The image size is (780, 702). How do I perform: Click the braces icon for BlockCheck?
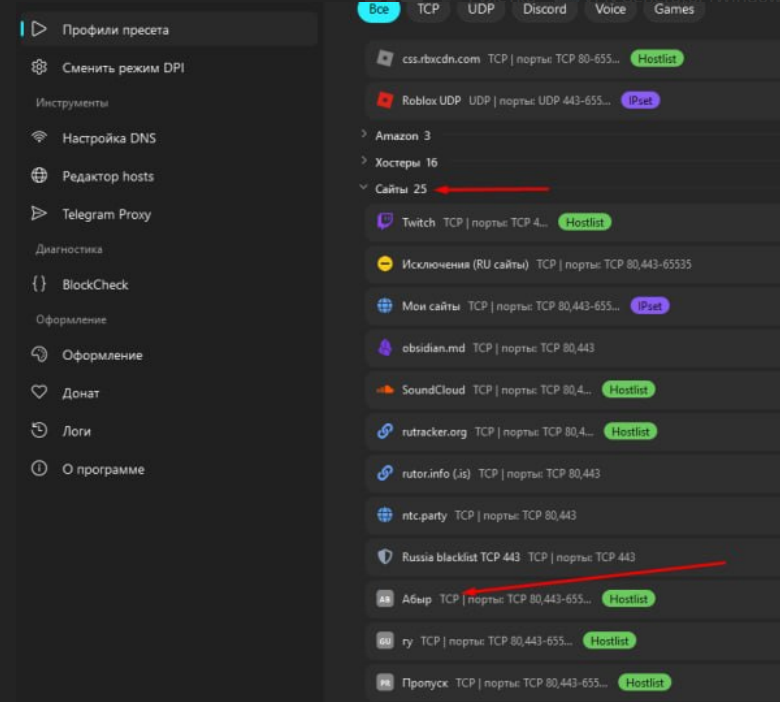(x=39, y=284)
